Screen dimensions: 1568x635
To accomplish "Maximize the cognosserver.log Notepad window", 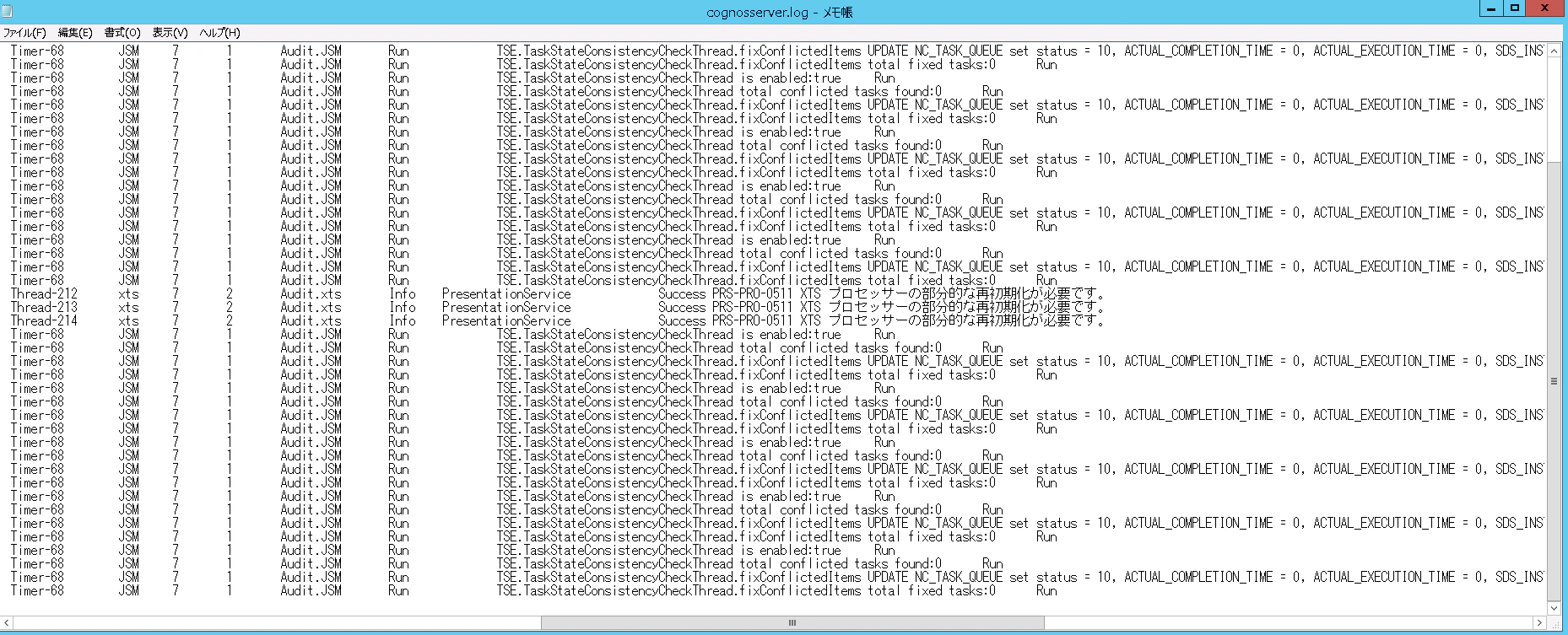I will (x=1515, y=8).
